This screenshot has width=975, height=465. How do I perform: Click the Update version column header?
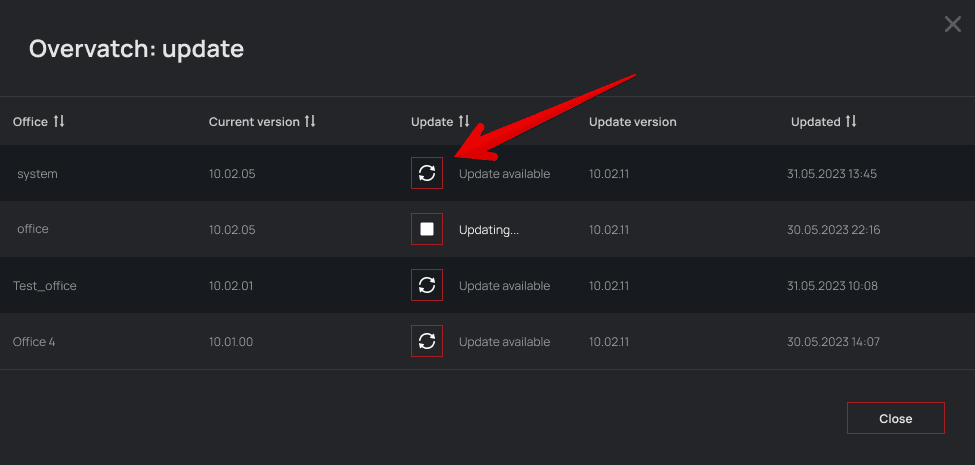coord(632,122)
